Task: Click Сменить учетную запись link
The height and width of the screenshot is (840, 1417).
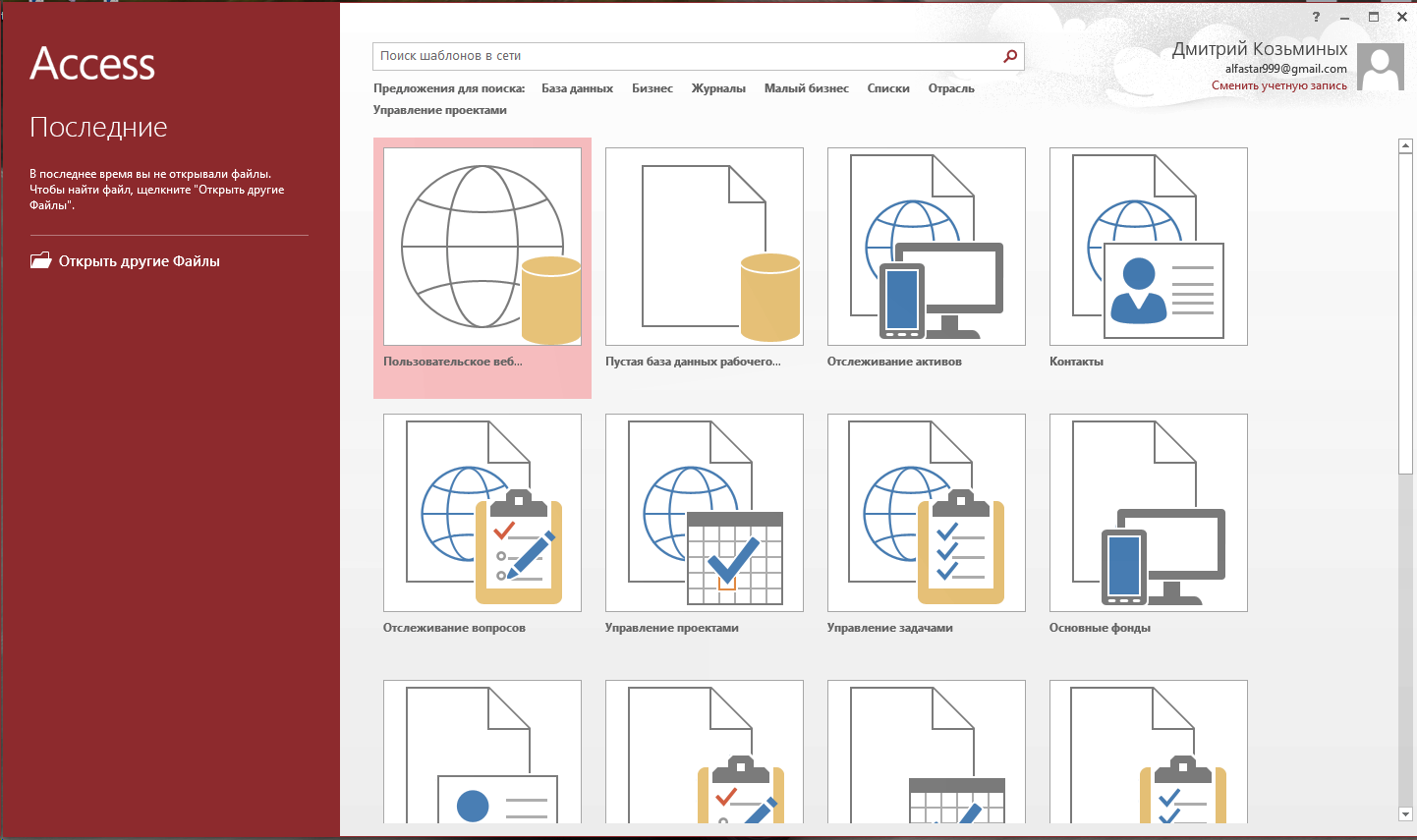Action: pos(1279,85)
